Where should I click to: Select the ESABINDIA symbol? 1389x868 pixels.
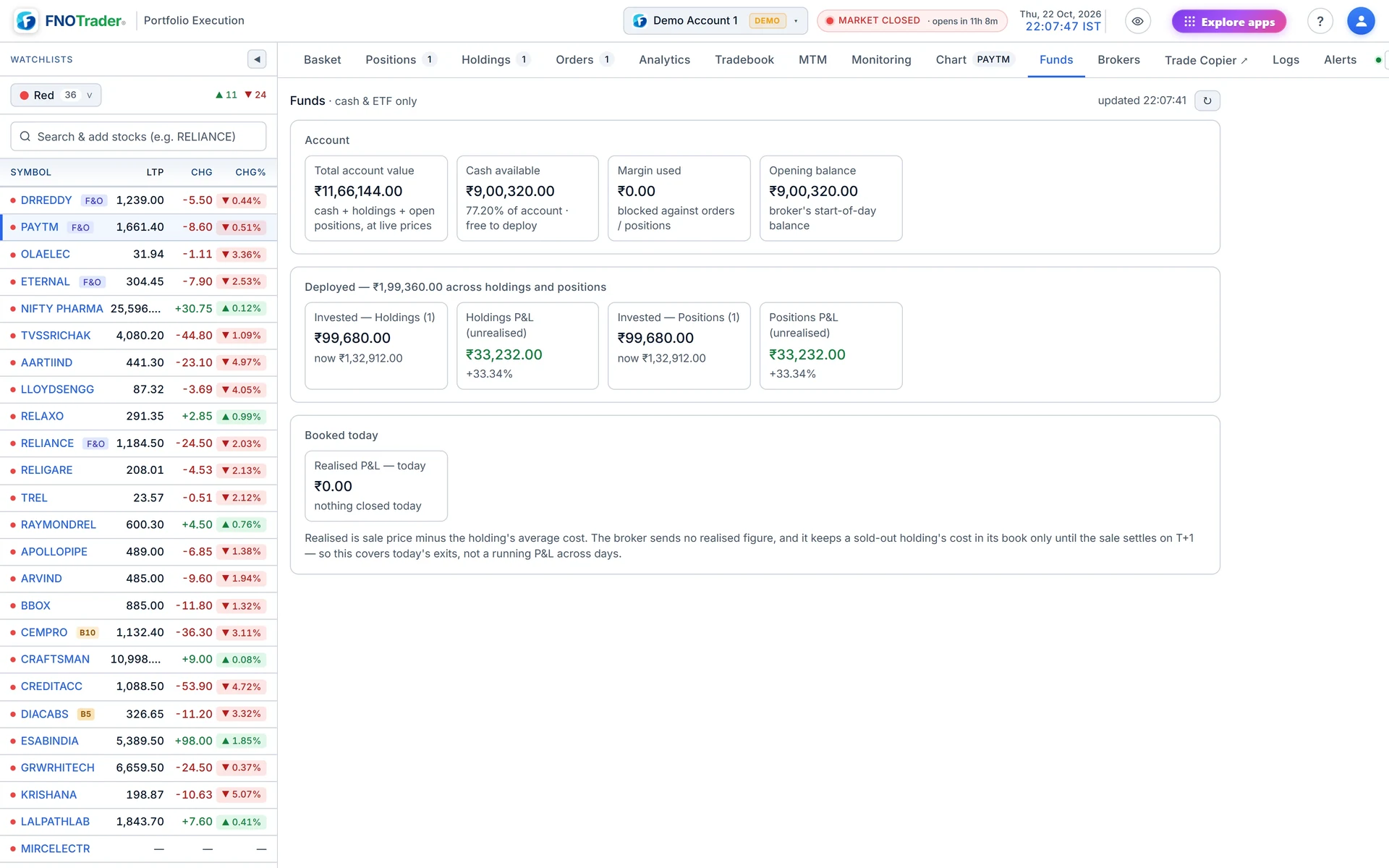49,741
